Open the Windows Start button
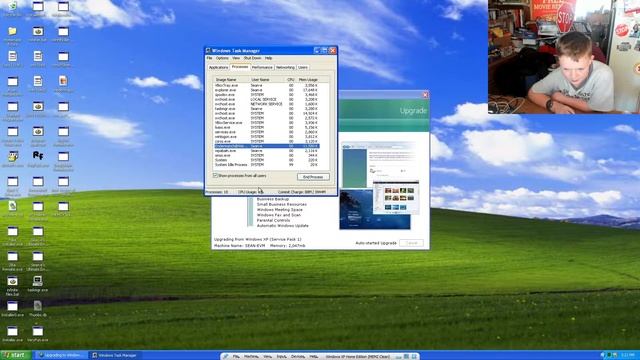640x360 pixels. [x=16, y=355]
